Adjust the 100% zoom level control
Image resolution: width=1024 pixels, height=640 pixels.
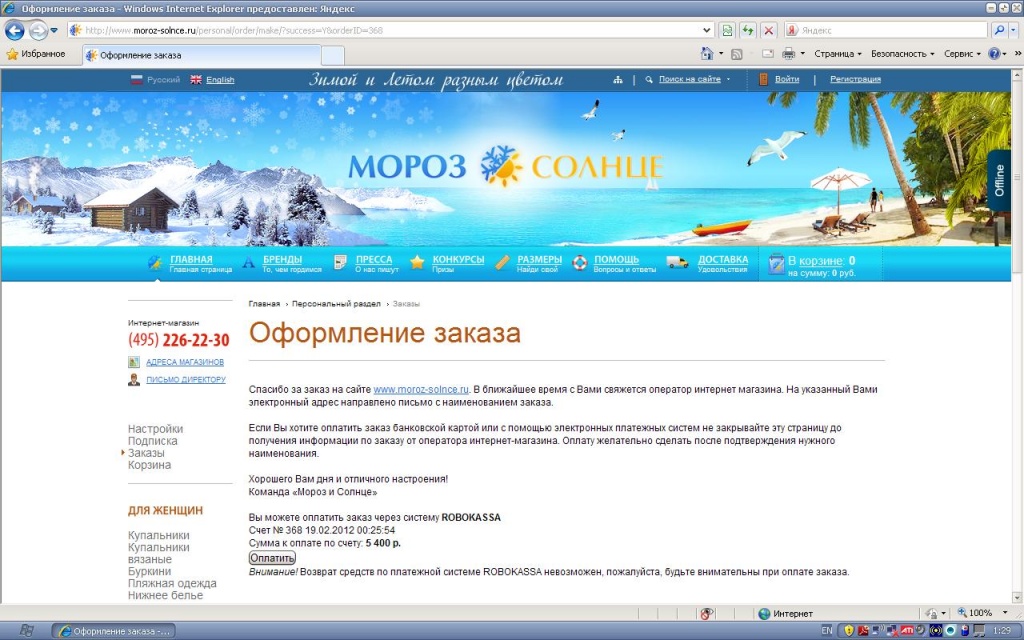pos(979,613)
